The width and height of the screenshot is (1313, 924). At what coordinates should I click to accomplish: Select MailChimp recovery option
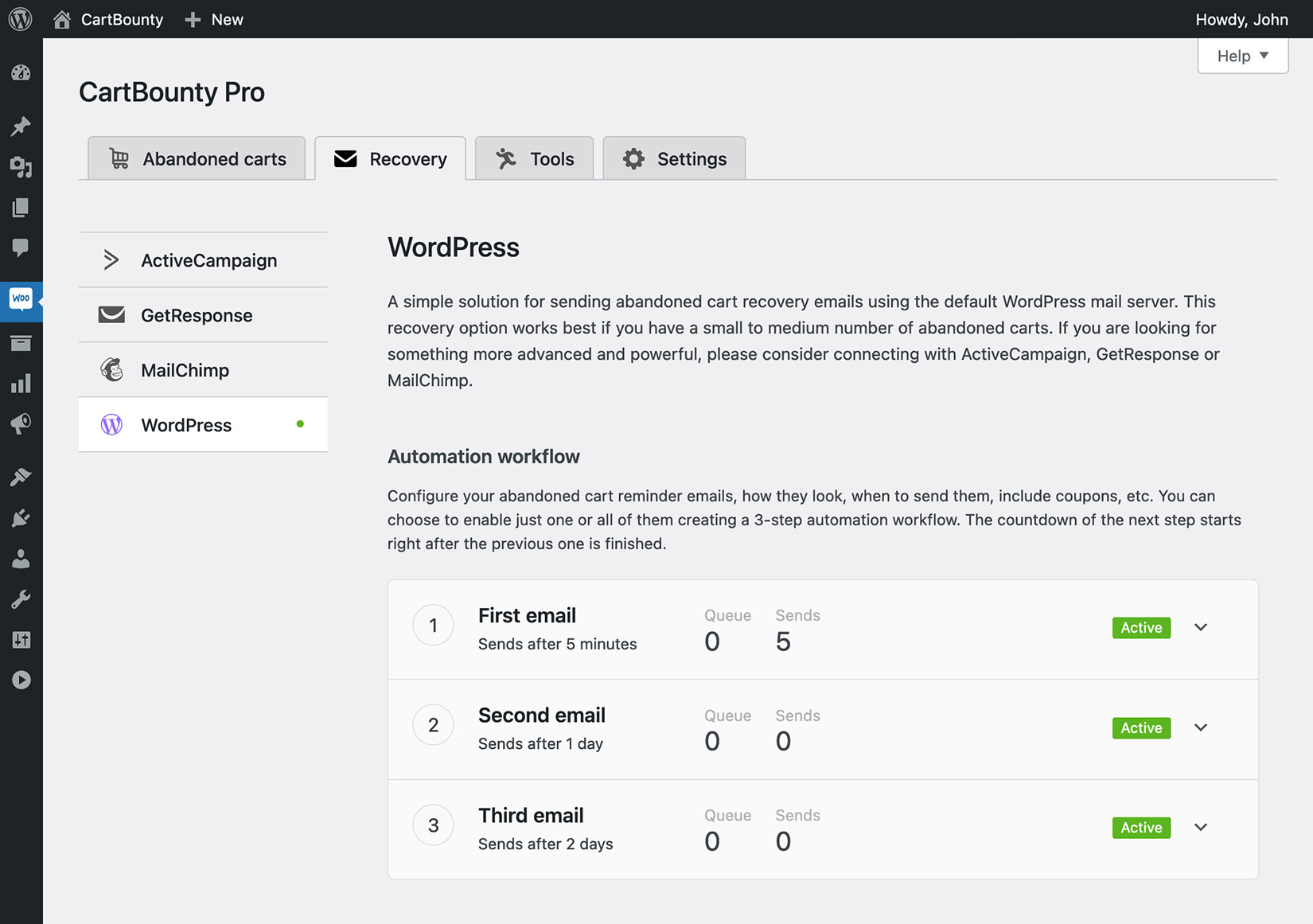click(x=203, y=370)
